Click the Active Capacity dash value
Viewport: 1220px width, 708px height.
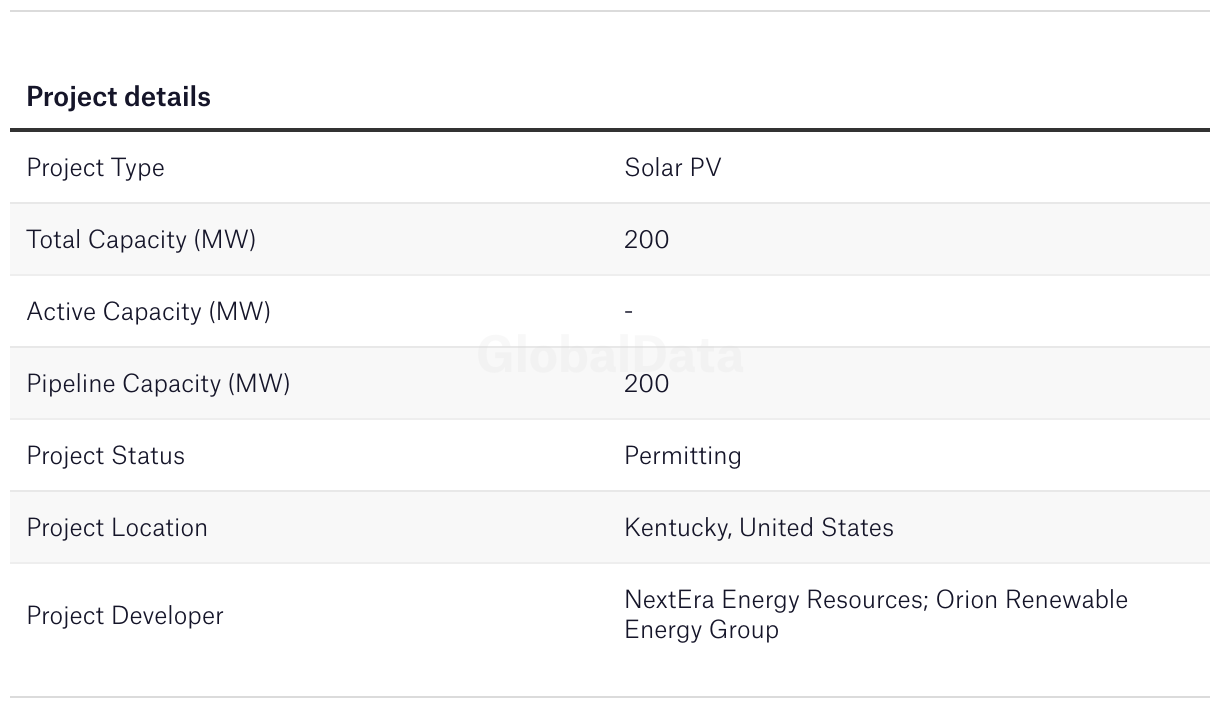click(628, 311)
